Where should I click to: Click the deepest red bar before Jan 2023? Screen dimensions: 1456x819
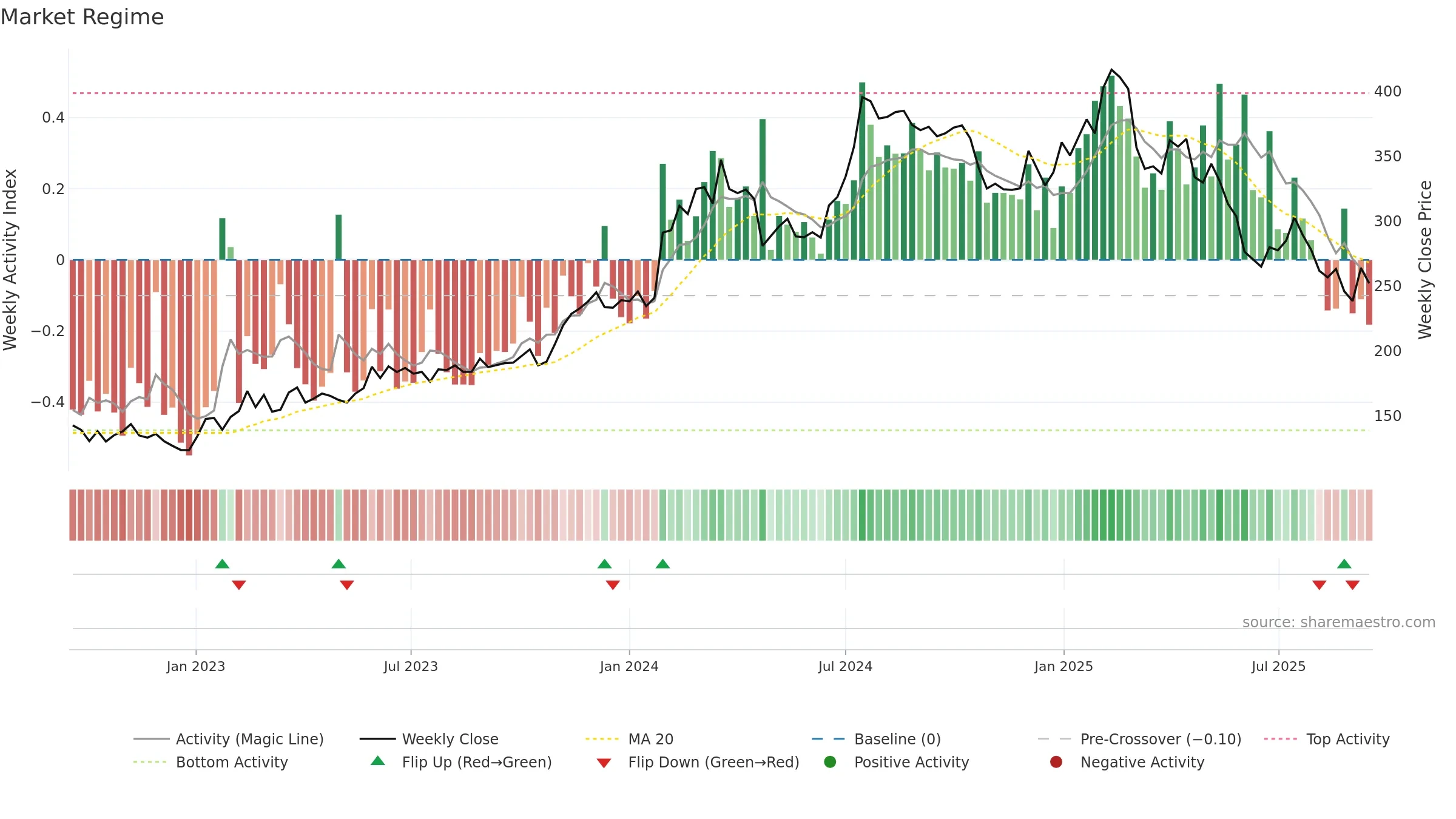189,357
